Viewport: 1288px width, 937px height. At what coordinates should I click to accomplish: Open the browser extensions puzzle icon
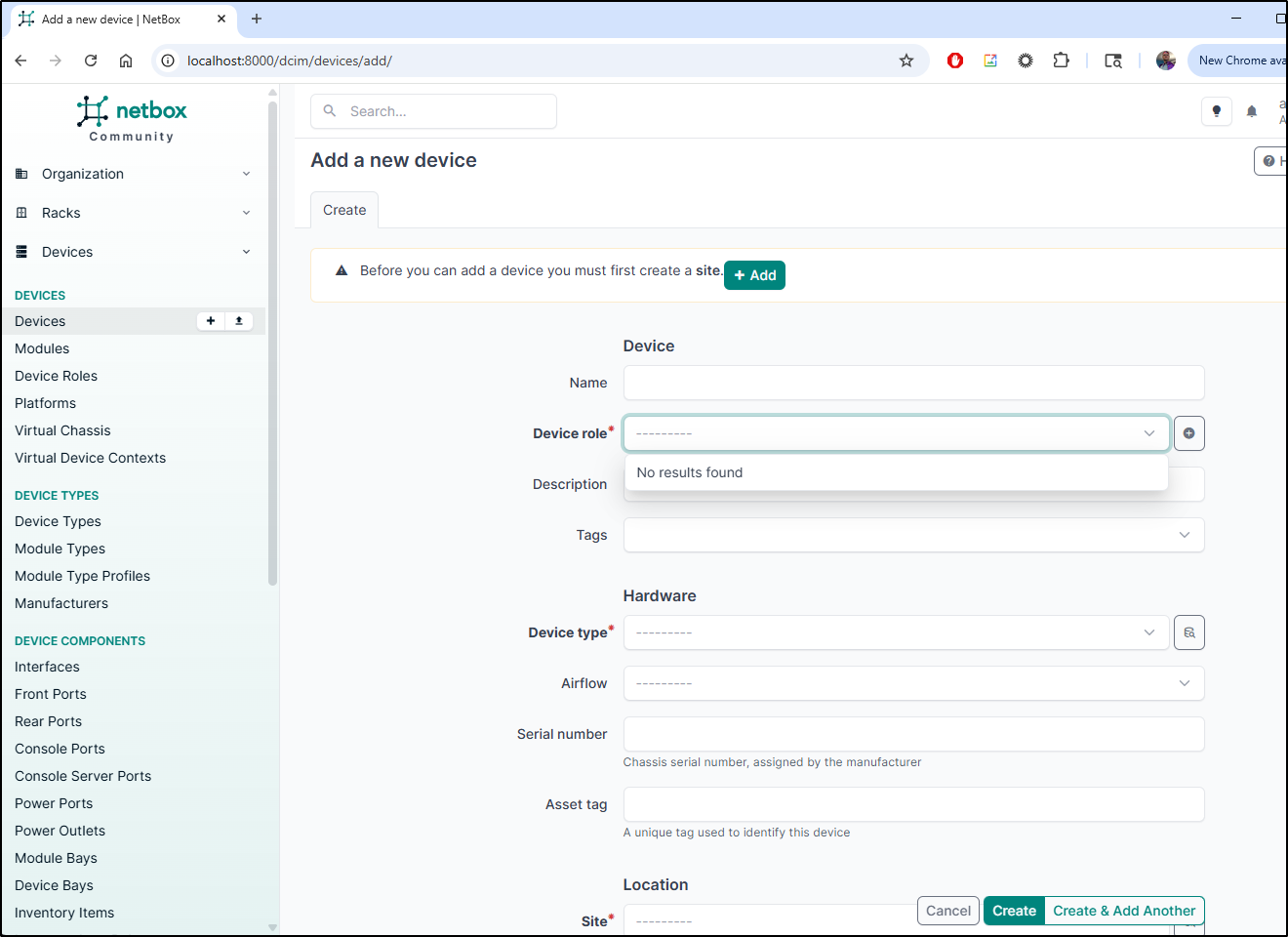point(1061,61)
